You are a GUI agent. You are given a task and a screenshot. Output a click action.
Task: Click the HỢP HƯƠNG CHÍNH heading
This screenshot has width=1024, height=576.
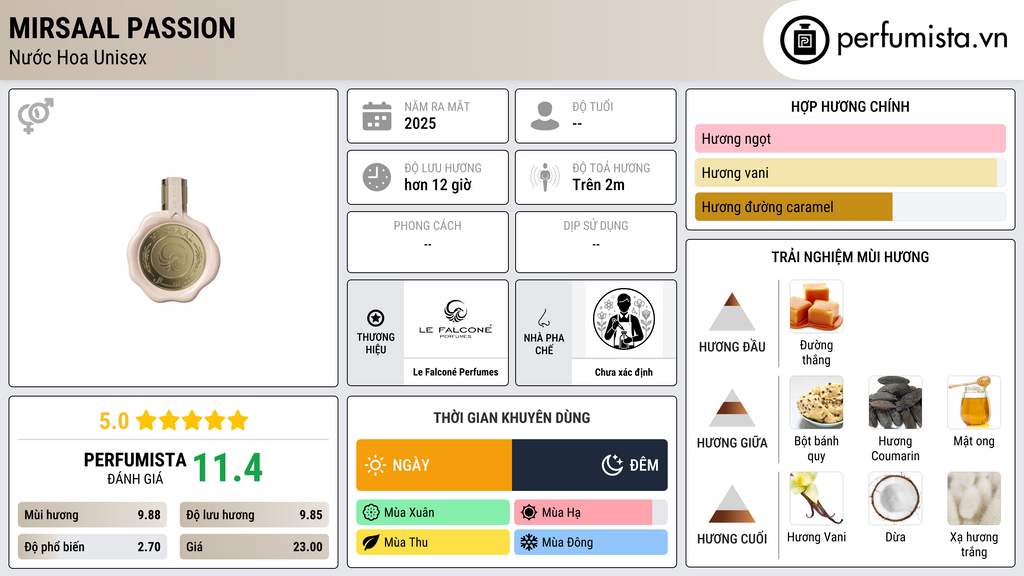click(850, 106)
